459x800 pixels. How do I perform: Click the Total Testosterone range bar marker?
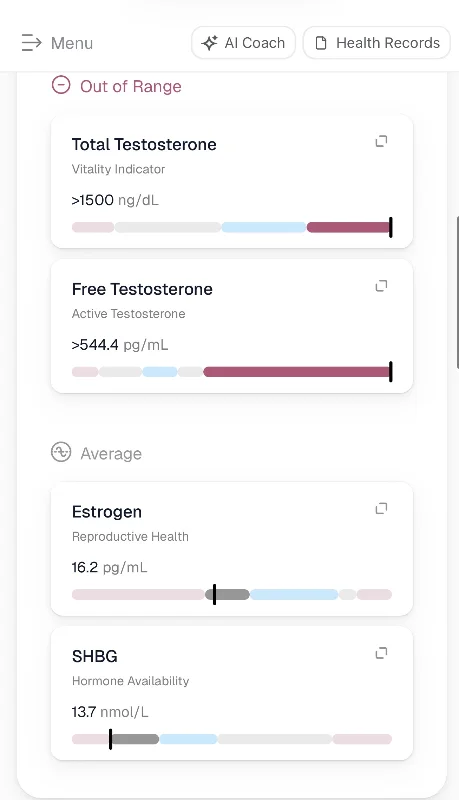[391, 227]
